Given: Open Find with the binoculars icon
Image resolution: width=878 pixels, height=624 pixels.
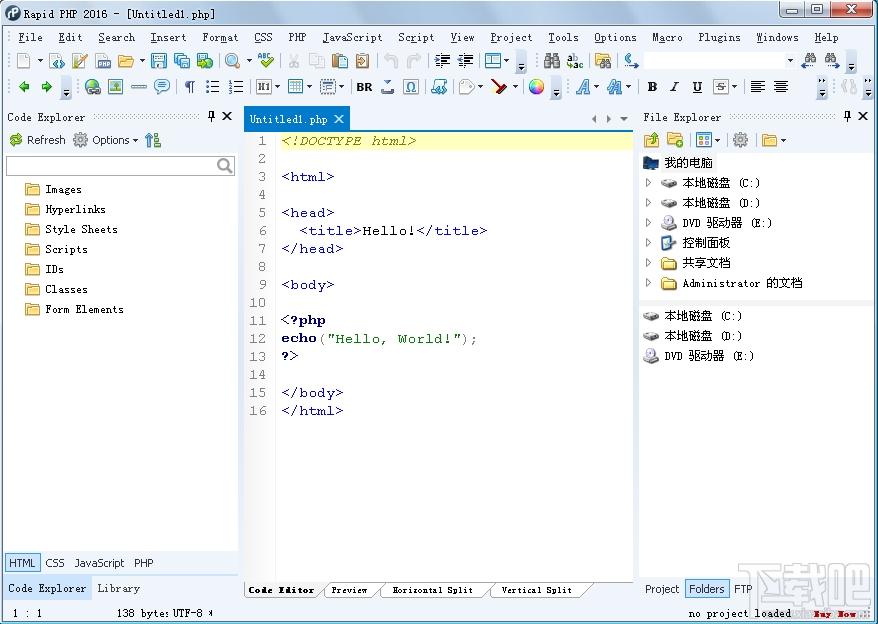Looking at the screenshot, I should click(552, 60).
